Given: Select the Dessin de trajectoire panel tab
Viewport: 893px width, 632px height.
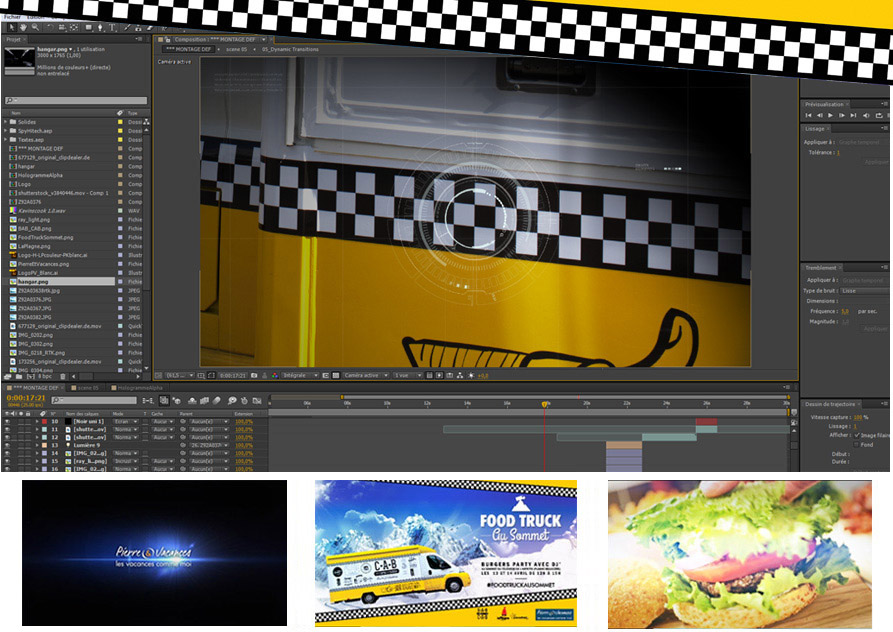Looking at the screenshot, I should coord(830,404).
